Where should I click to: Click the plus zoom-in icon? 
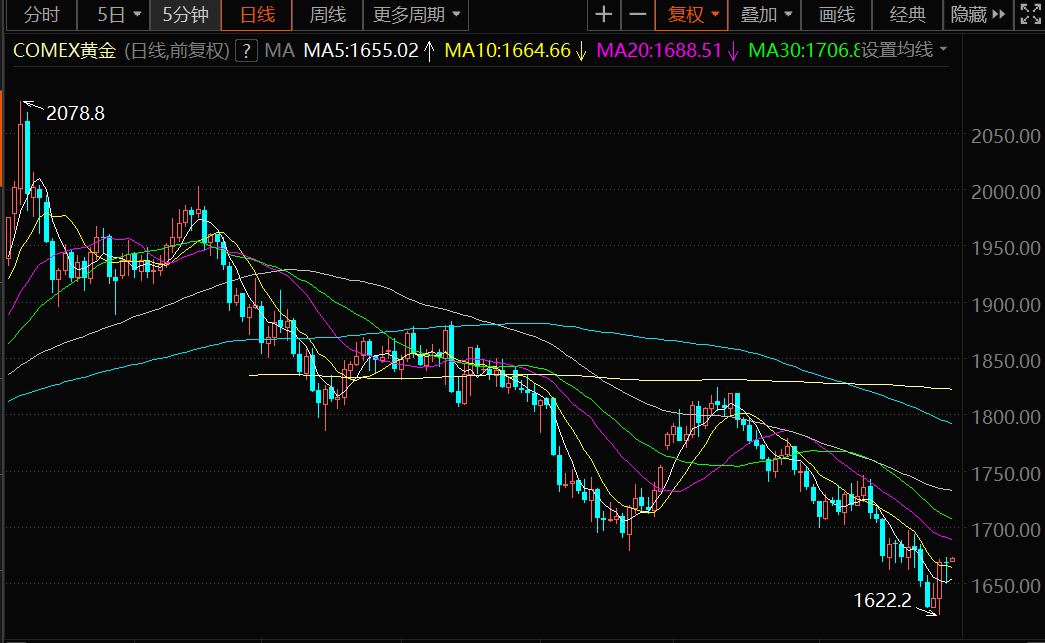coord(603,15)
